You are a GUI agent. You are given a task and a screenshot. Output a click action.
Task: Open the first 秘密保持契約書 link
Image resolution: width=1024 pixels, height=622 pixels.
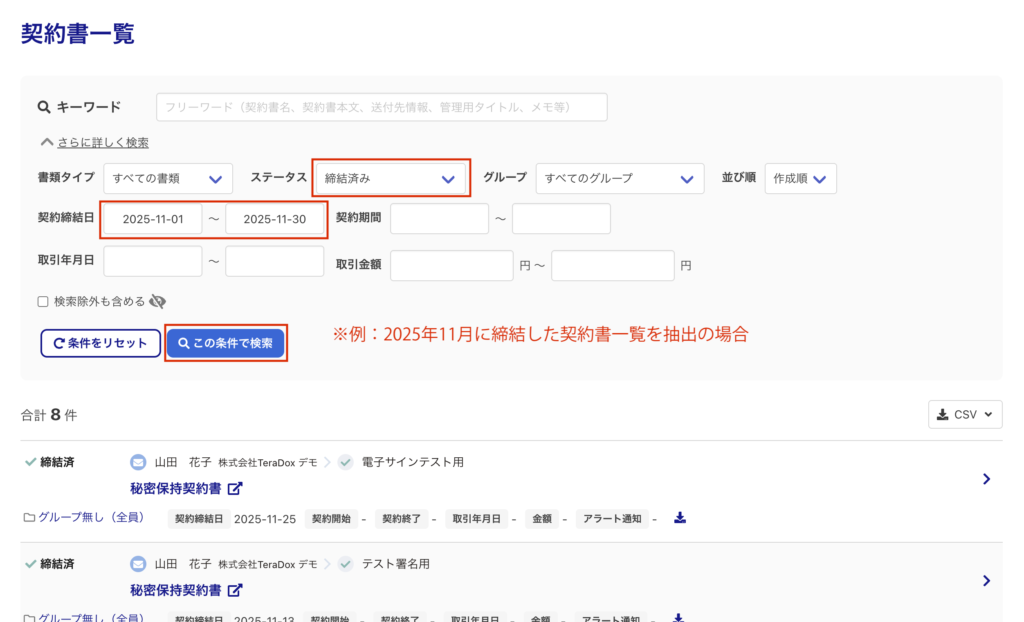pyautogui.click(x=178, y=489)
